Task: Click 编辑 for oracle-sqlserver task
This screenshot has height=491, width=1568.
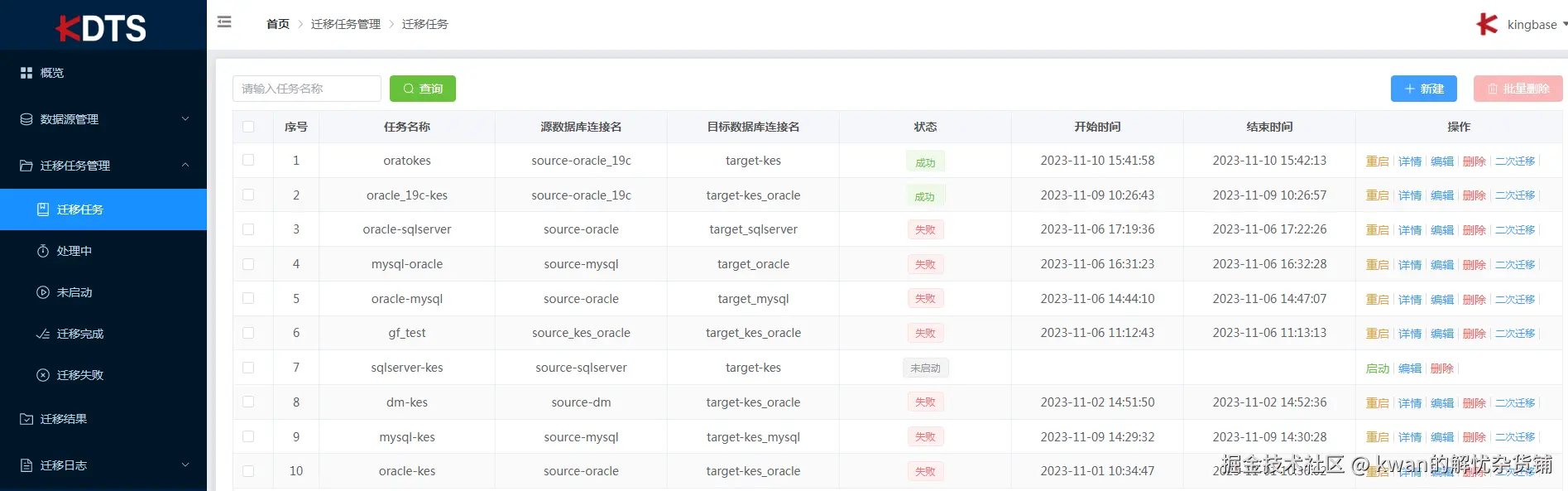Action: click(x=1442, y=230)
